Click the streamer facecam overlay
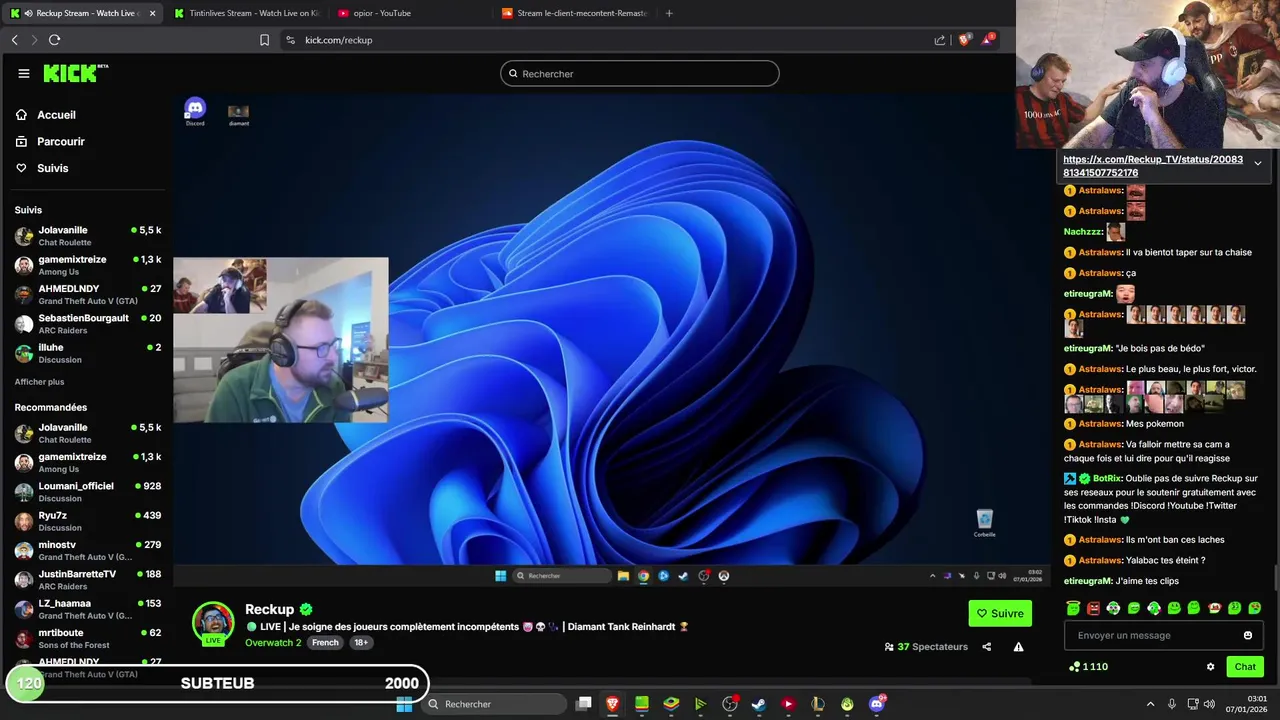The width and height of the screenshot is (1280, 720). coord(281,340)
